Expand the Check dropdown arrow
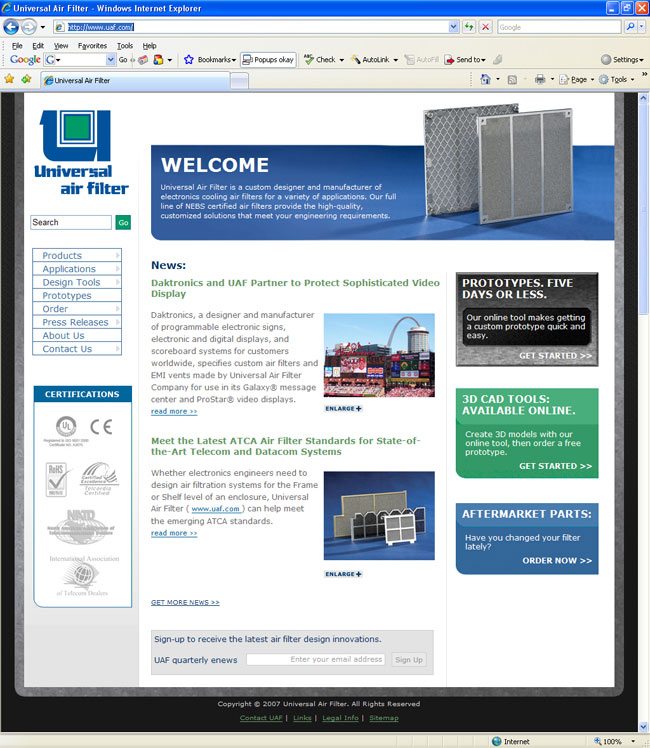 (x=341, y=60)
